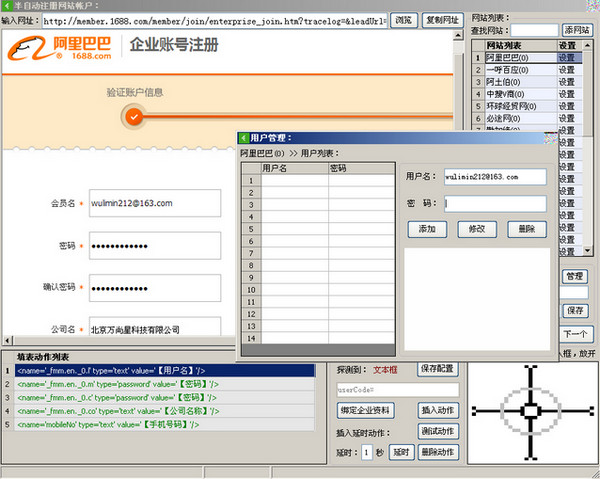
Task: Click website list scrollbar up arrow
Action: pyautogui.click(x=588, y=46)
